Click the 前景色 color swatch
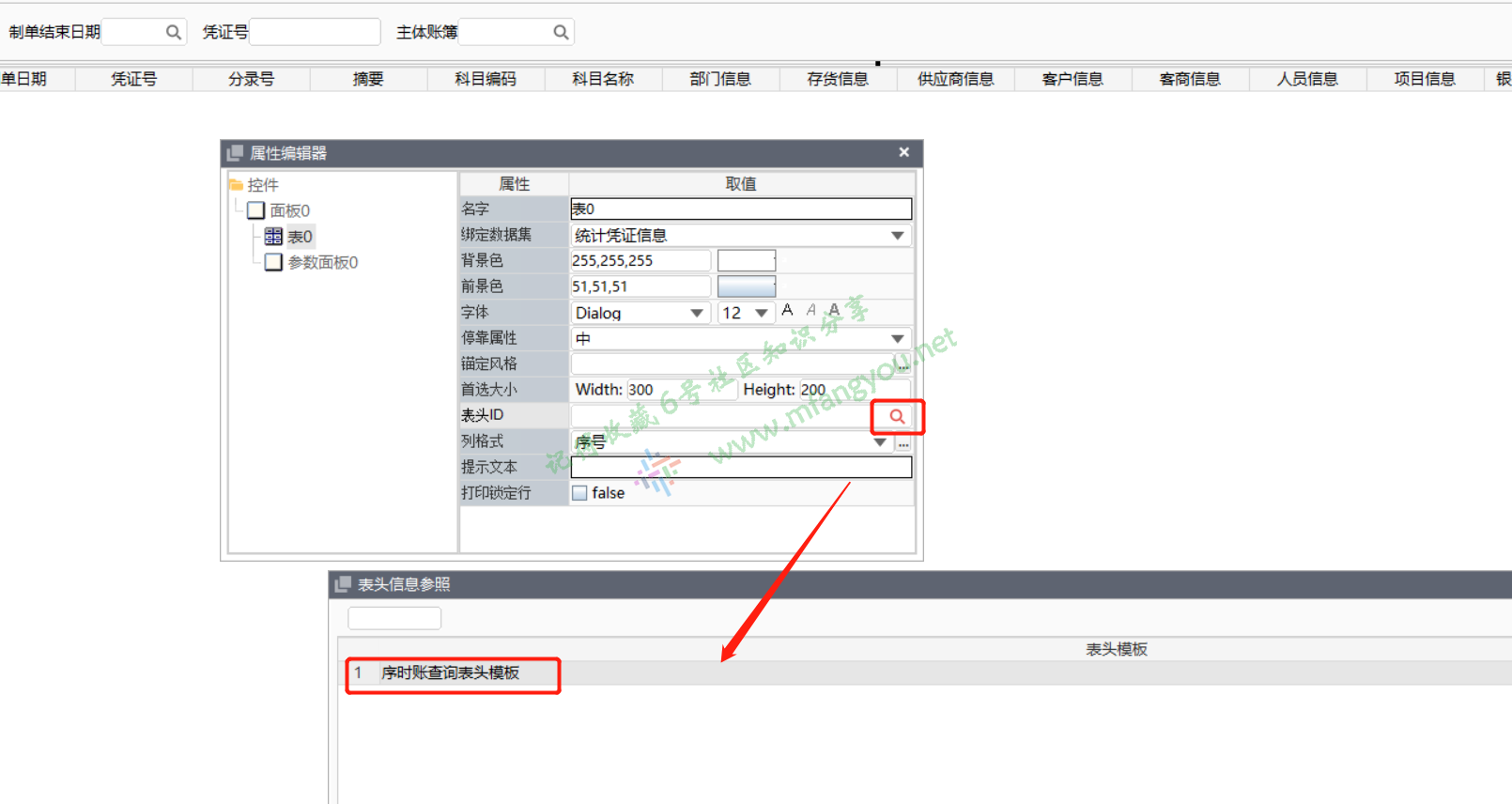Image resolution: width=1512 pixels, height=804 pixels. (x=746, y=286)
